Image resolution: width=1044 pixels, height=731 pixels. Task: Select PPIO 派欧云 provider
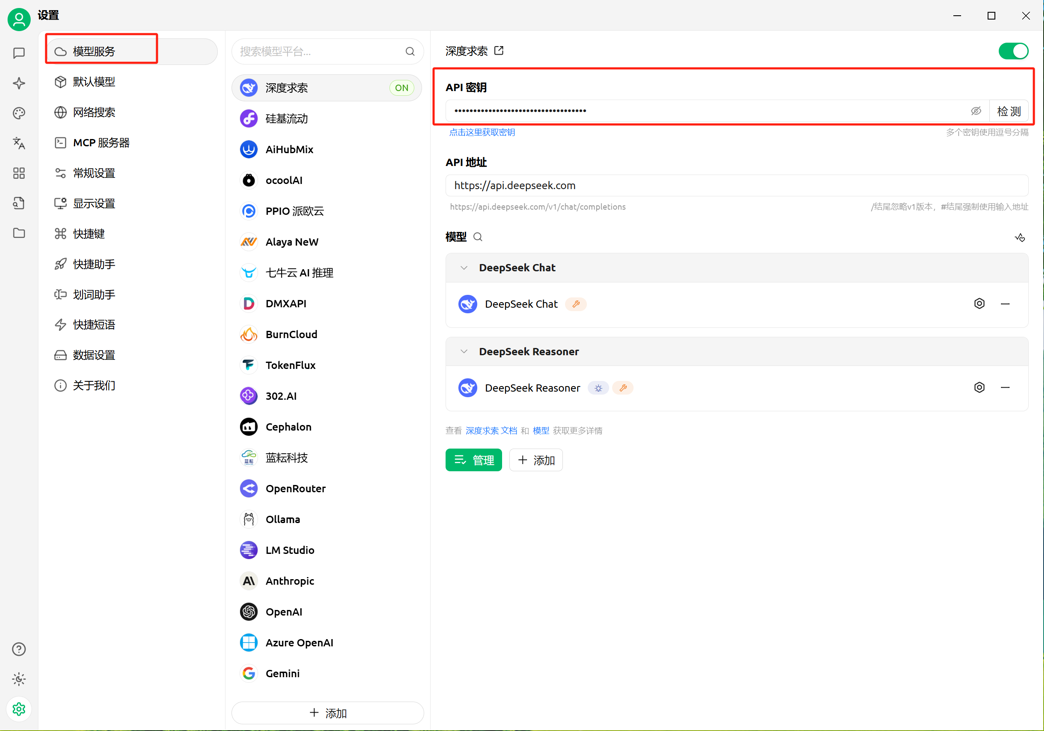pos(327,211)
